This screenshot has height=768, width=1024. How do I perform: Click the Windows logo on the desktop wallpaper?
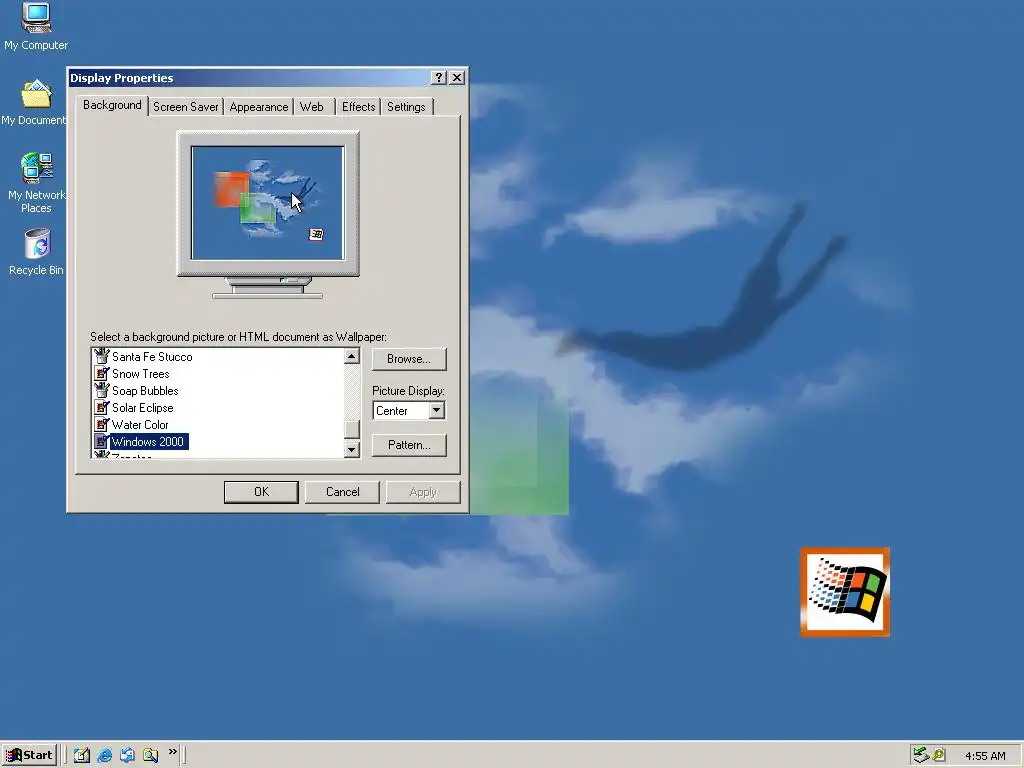pyautogui.click(x=845, y=592)
